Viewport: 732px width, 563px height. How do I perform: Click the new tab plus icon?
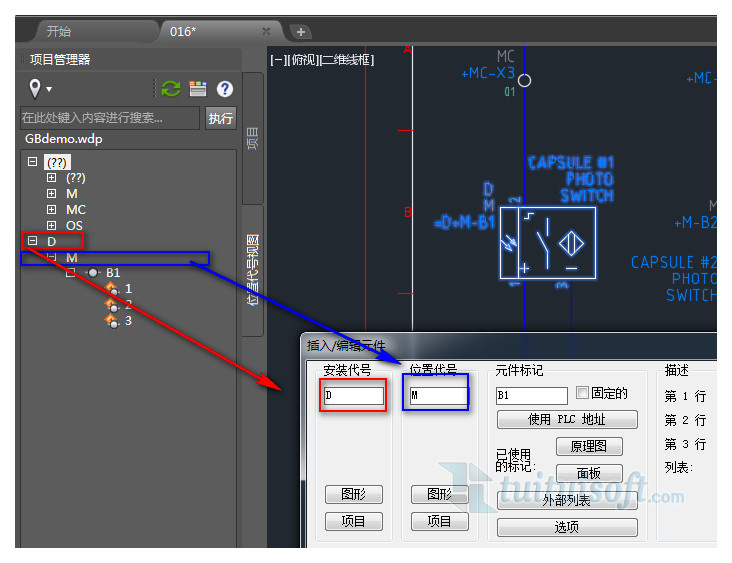[x=301, y=31]
